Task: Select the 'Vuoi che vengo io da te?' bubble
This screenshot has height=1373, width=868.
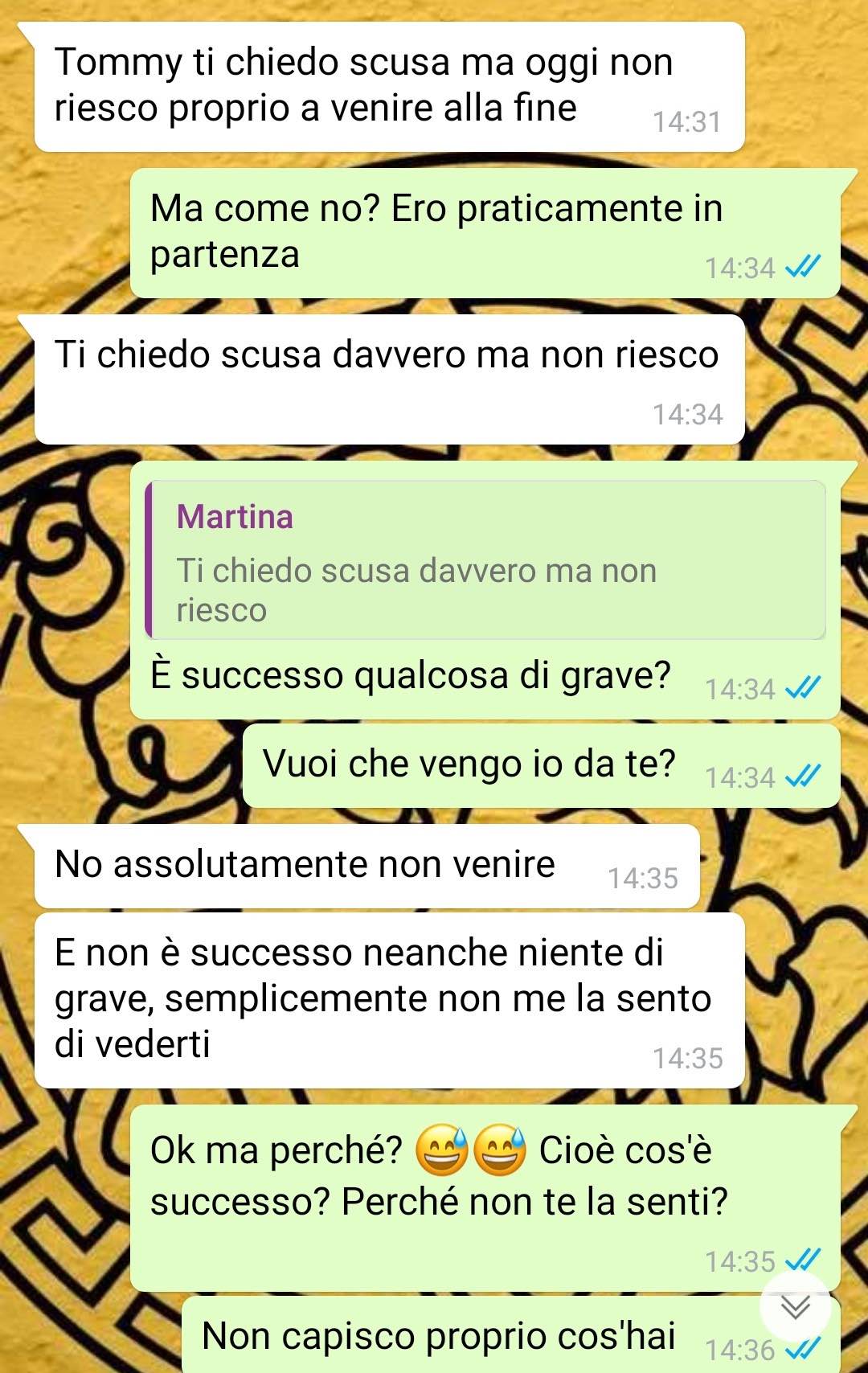Action: pyautogui.click(x=542, y=765)
